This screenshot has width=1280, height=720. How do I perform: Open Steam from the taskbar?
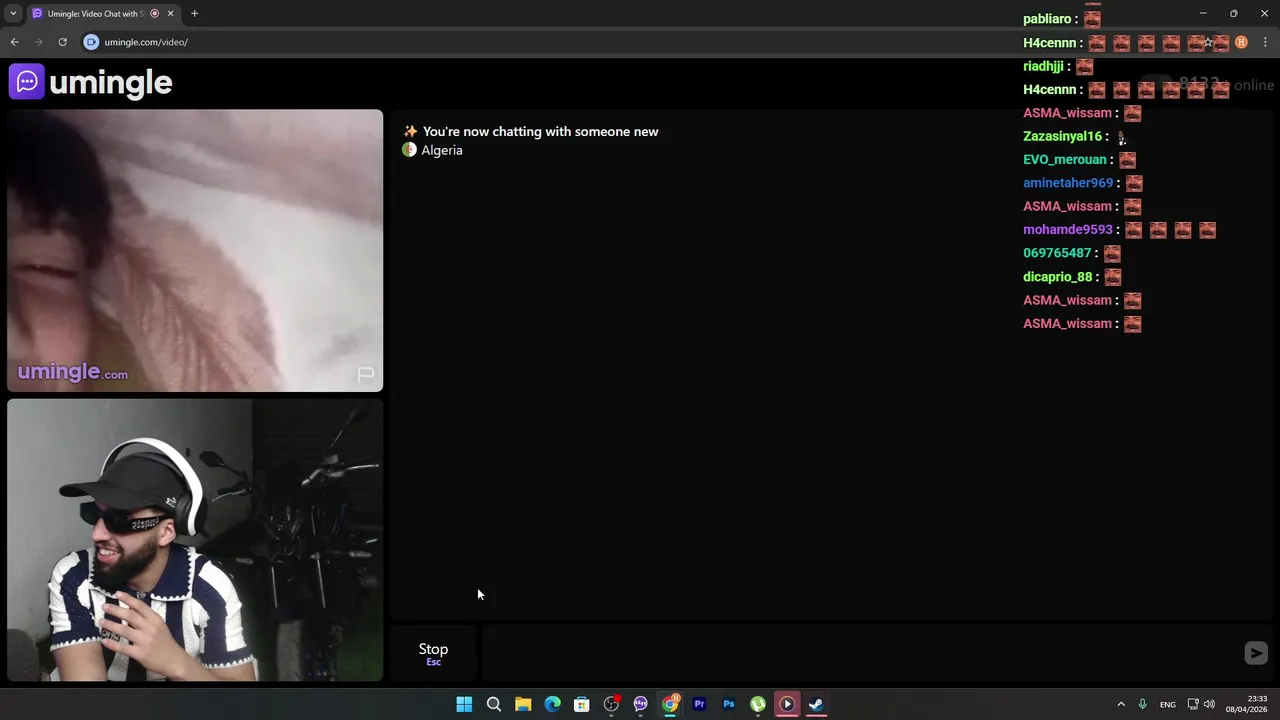816,704
